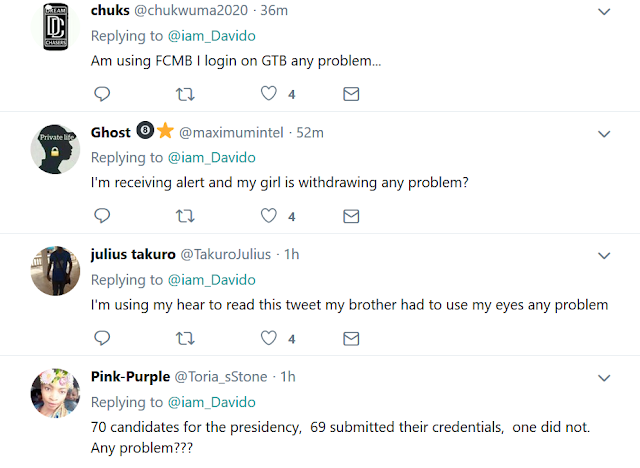Open more options chevron on chuks' tweet
Viewport: 640px width, 468px height.
tap(604, 12)
